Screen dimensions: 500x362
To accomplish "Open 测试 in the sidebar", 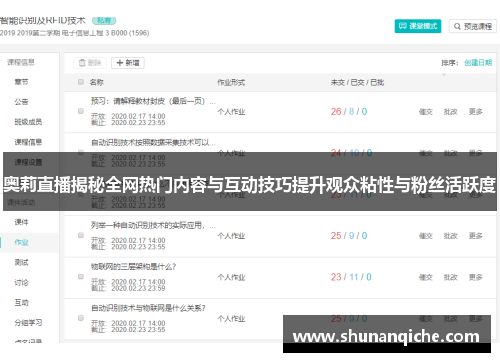I will [21, 262].
